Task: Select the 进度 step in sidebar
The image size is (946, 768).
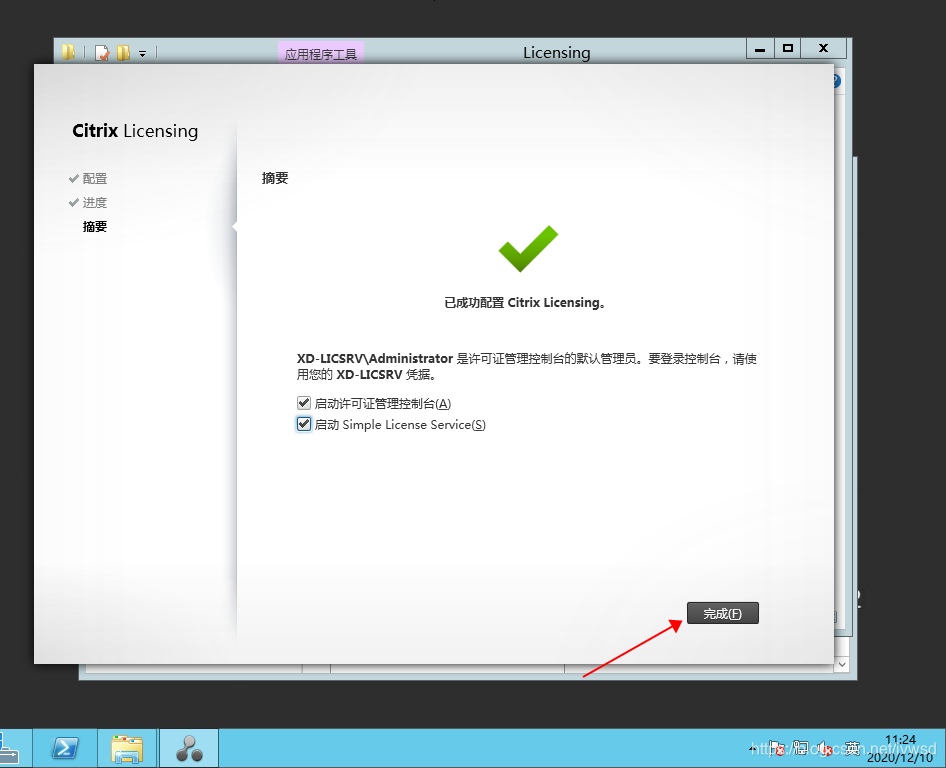Action: [x=94, y=202]
